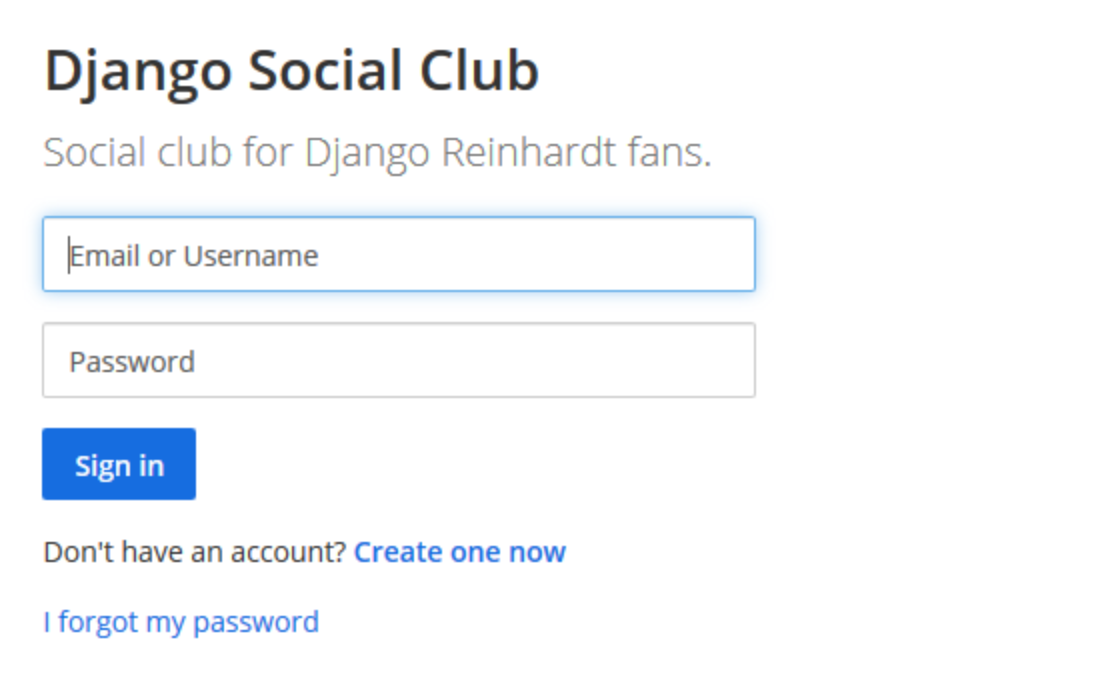Follow the I forgot my password link
Viewport: 1093px width, 676px height.
point(181,622)
